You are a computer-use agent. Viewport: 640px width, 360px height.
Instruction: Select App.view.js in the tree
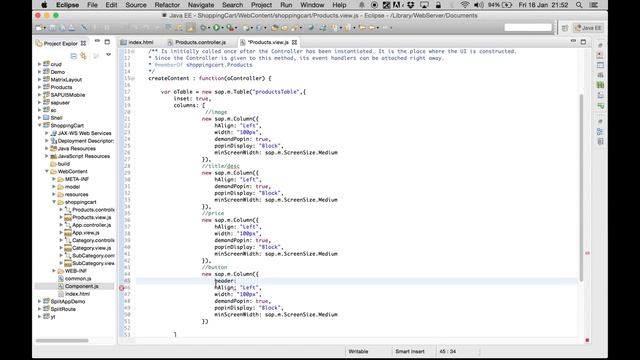point(85,233)
